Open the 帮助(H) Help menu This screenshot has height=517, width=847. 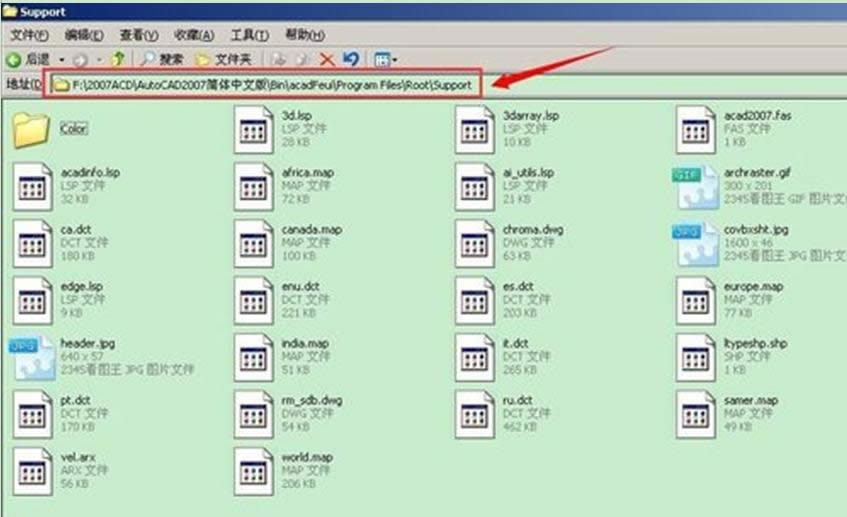(x=305, y=36)
